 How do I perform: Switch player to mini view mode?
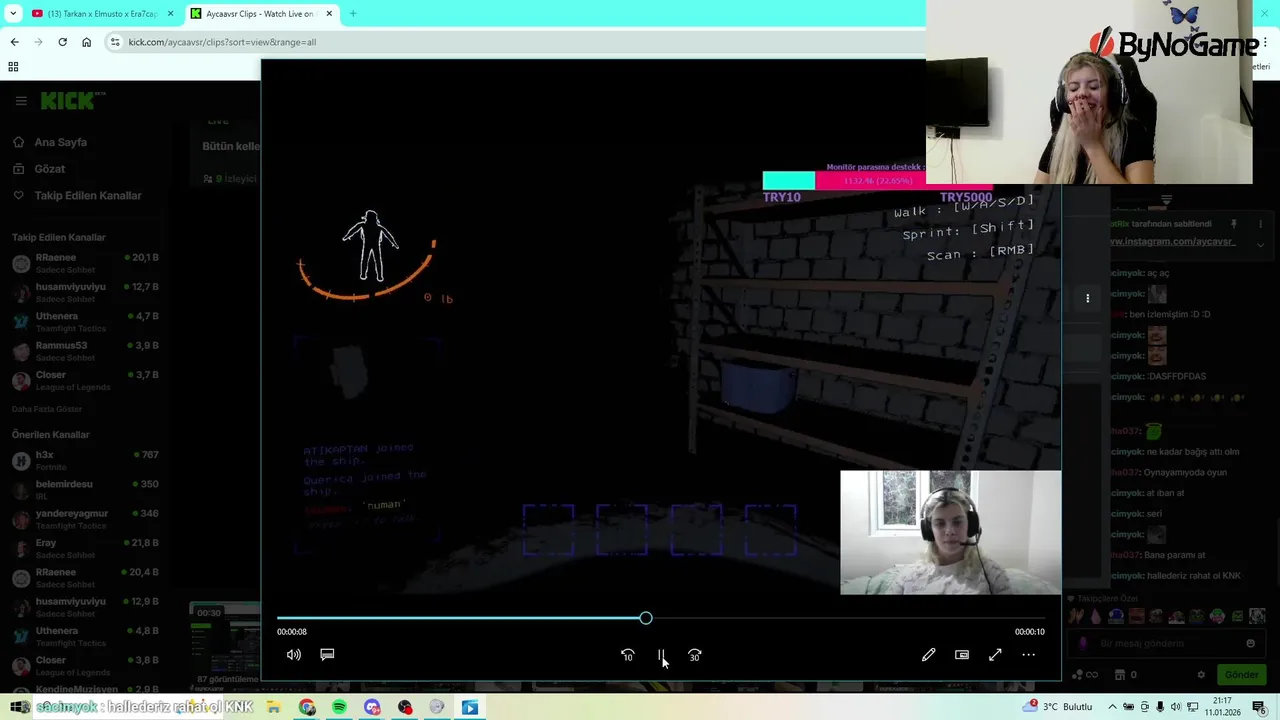(962, 655)
